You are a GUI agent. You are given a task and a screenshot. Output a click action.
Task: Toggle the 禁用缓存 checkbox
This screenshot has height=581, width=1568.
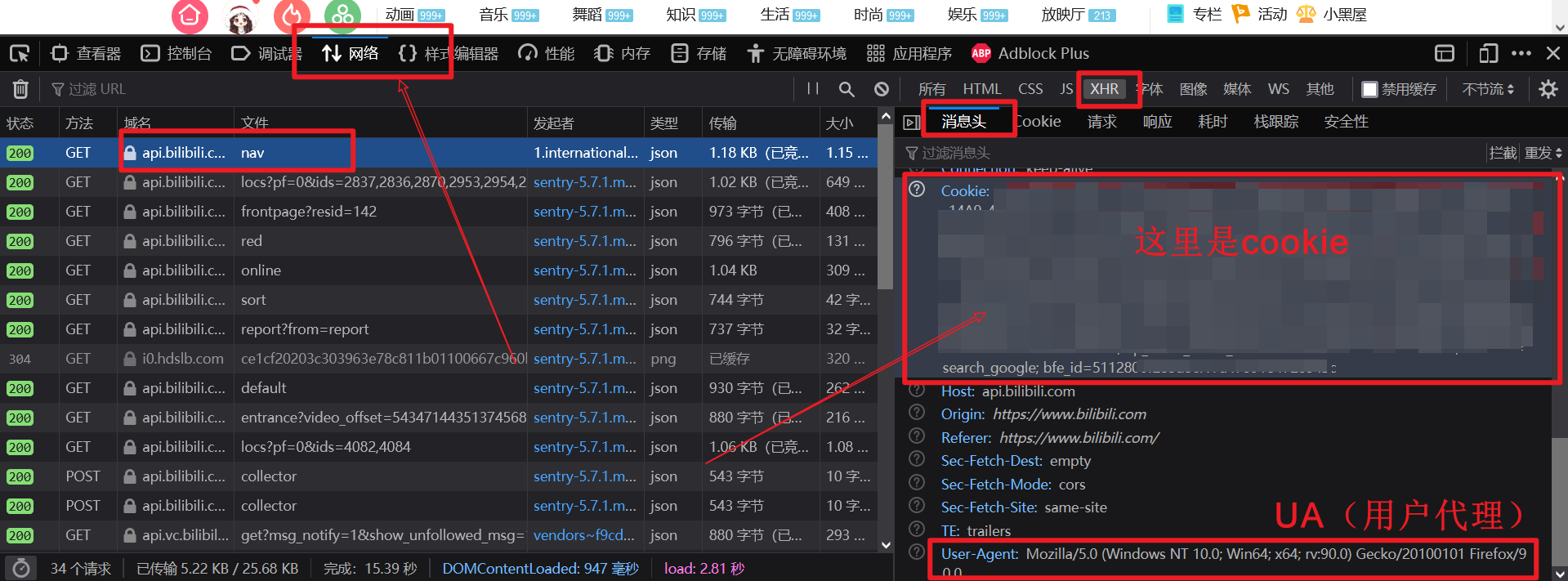click(x=1370, y=89)
